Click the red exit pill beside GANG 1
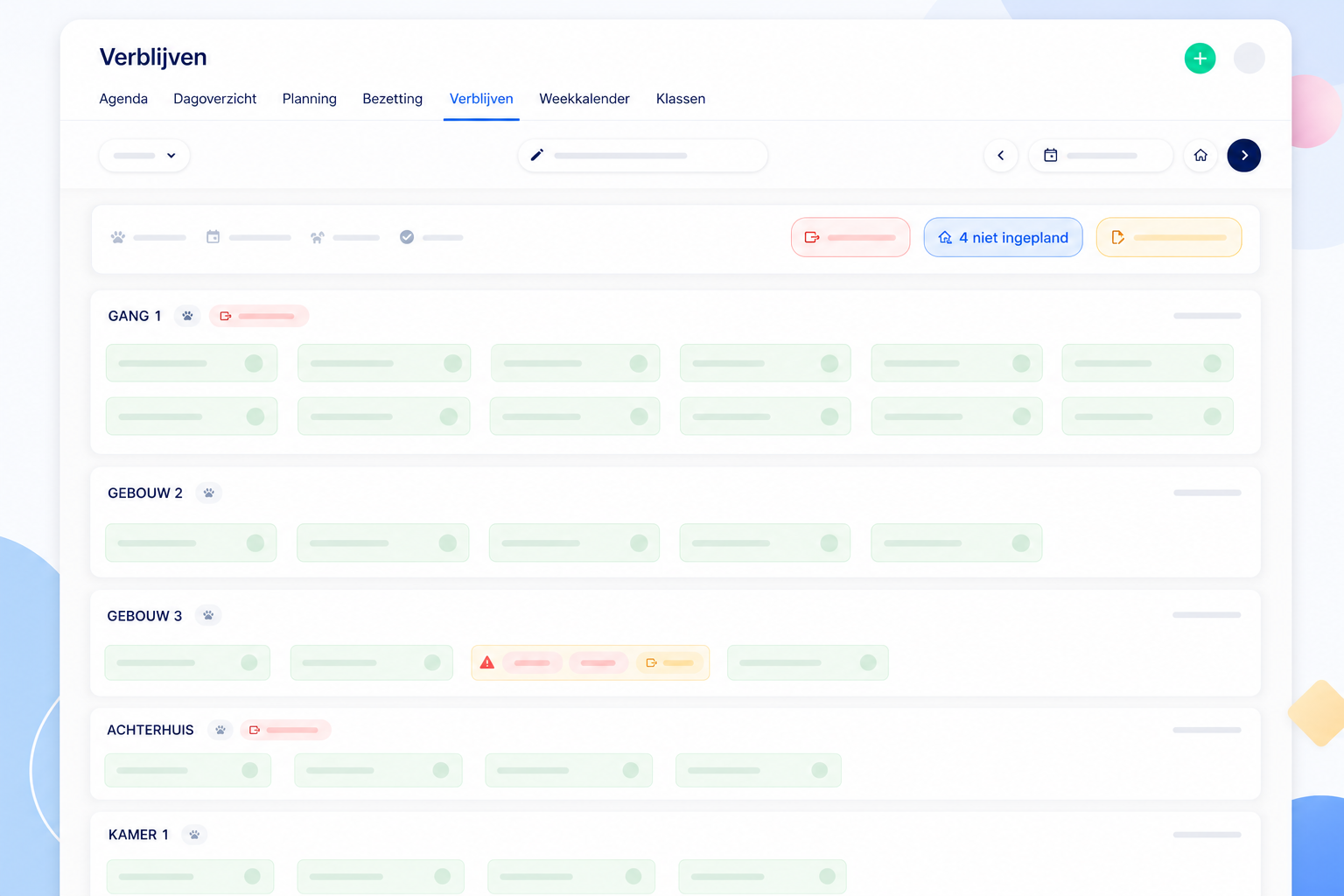1344x896 pixels. (x=259, y=316)
